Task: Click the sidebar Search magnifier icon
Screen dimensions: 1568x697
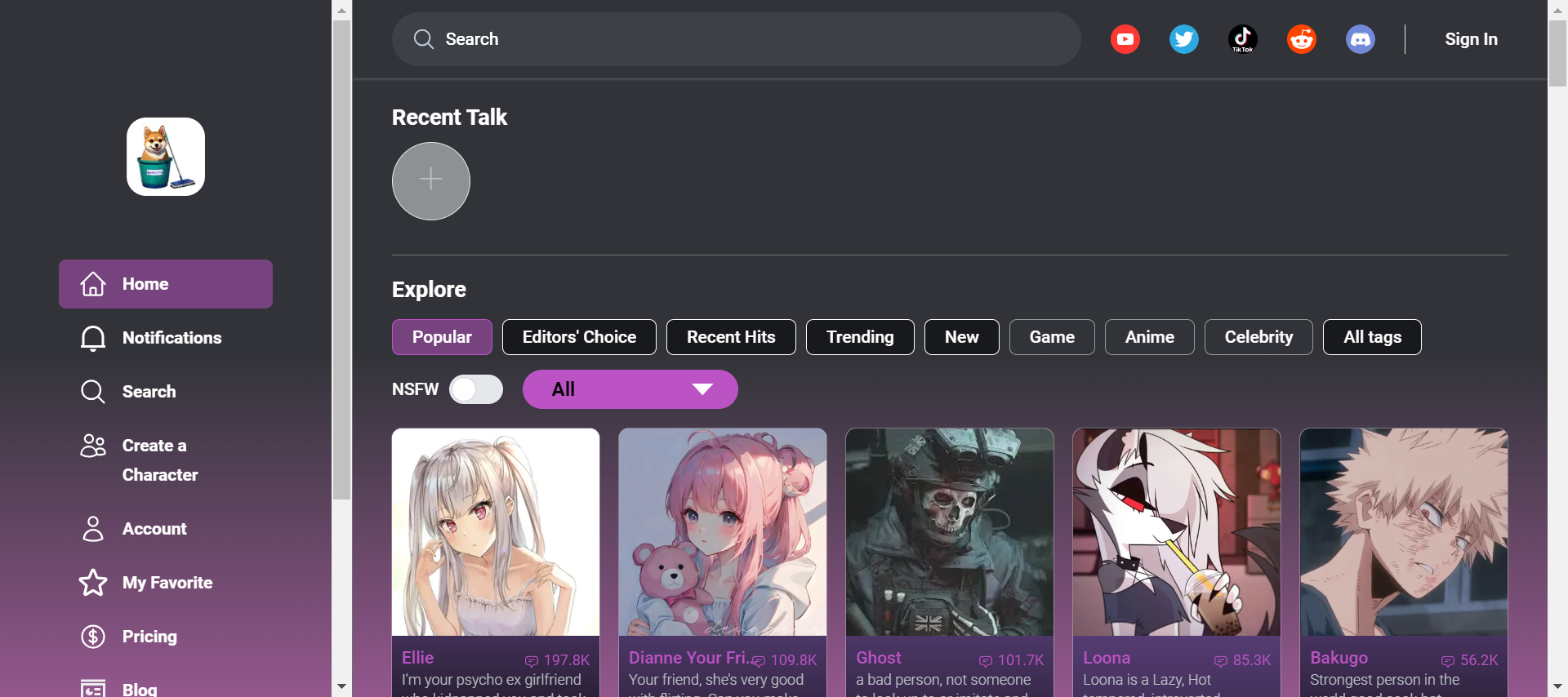Action: (x=93, y=392)
